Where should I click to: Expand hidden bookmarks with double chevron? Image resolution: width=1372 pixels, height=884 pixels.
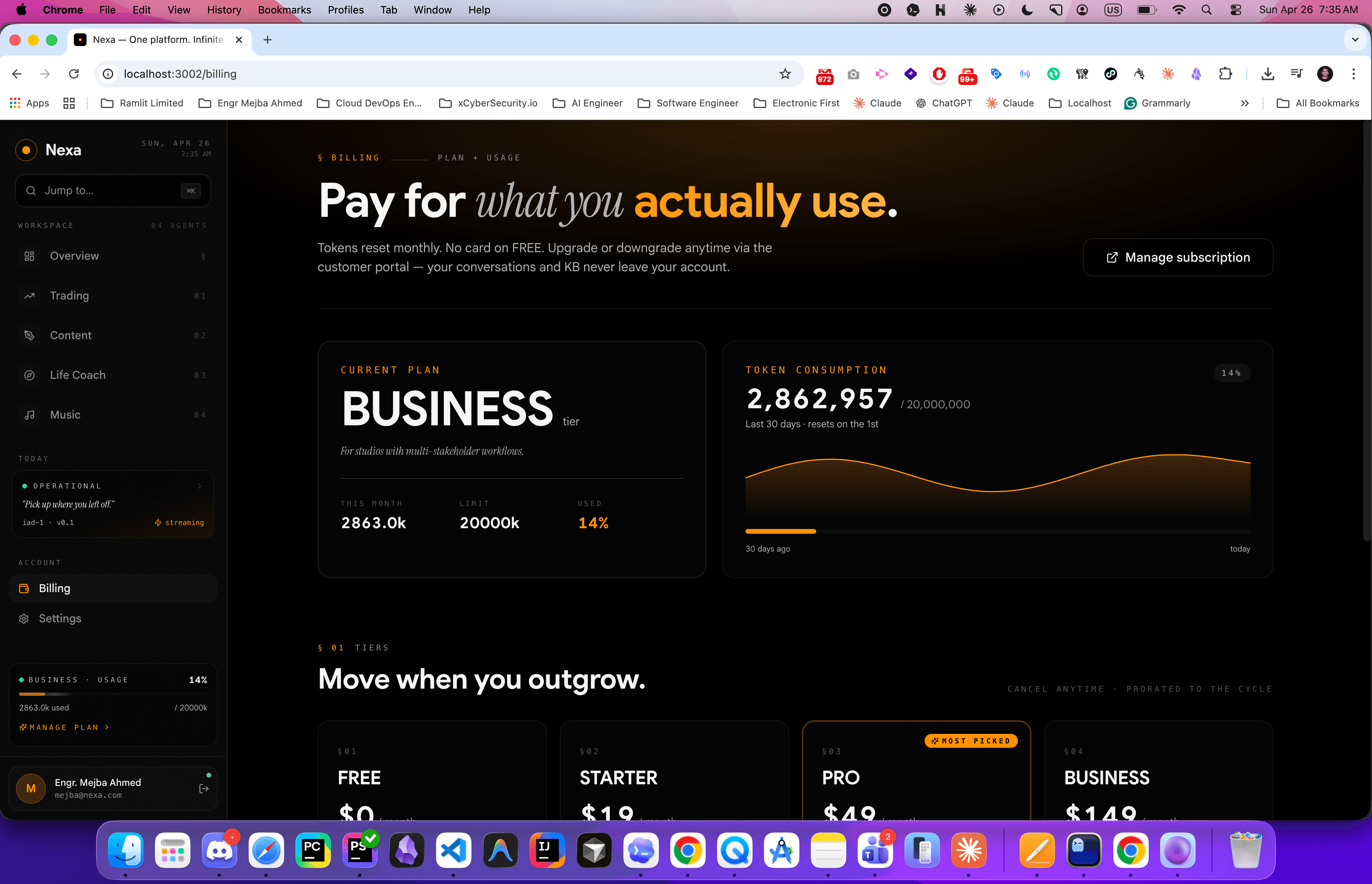[1245, 103]
